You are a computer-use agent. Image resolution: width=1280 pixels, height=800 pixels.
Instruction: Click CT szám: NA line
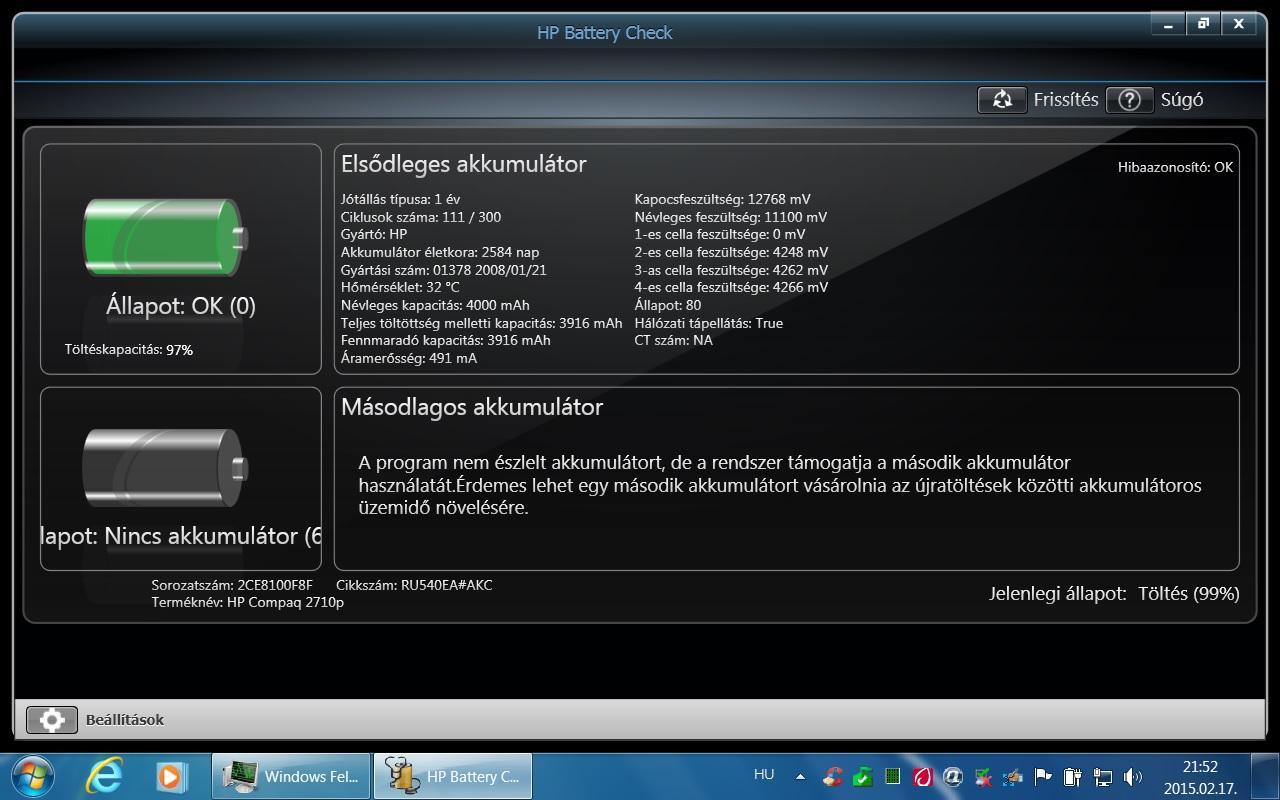[673, 340]
